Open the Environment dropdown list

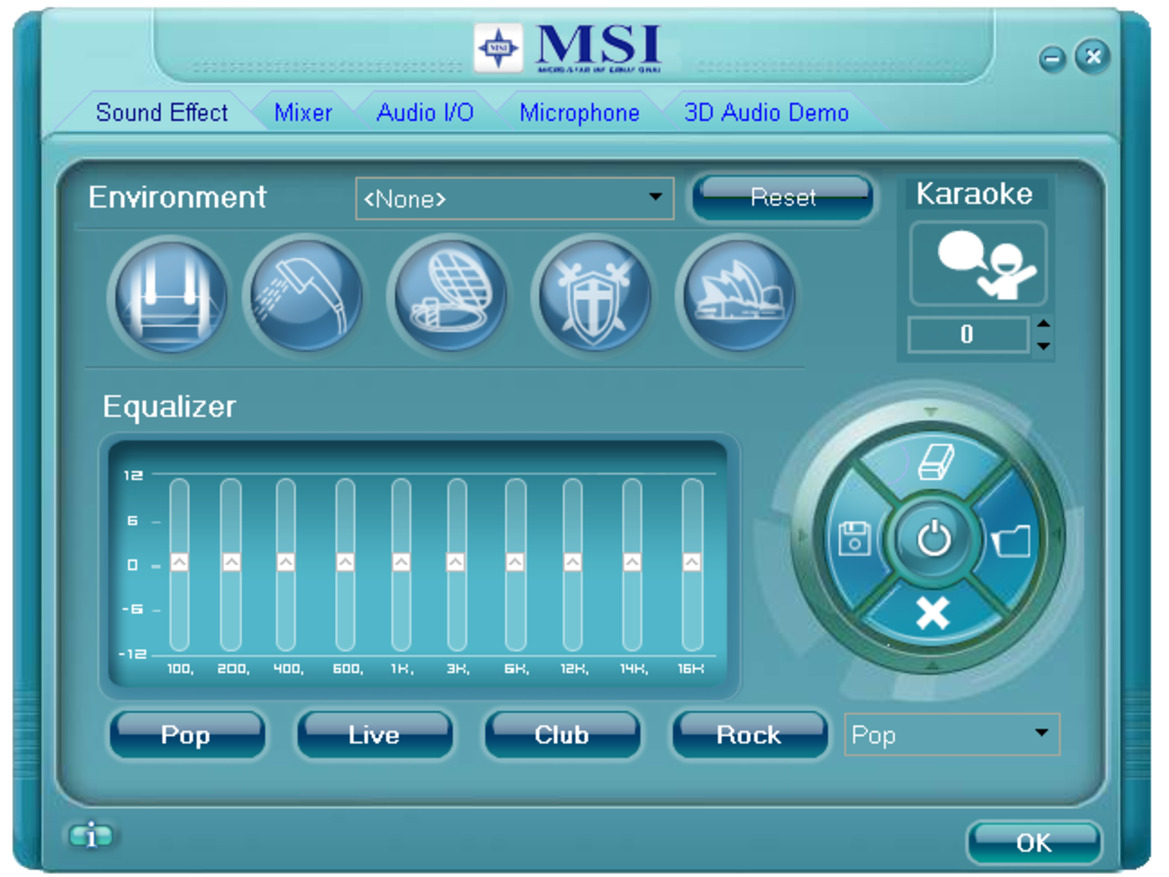(655, 197)
